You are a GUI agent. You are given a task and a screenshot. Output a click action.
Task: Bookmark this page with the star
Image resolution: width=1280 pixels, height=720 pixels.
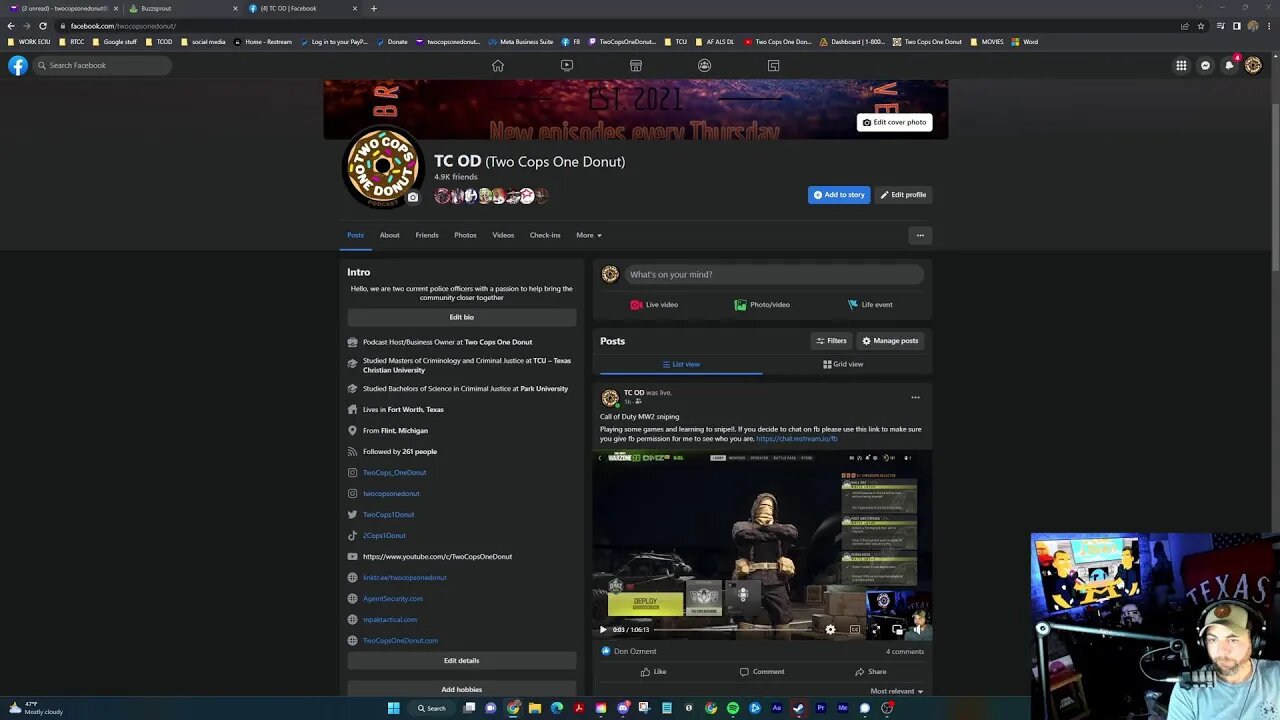click(1201, 26)
